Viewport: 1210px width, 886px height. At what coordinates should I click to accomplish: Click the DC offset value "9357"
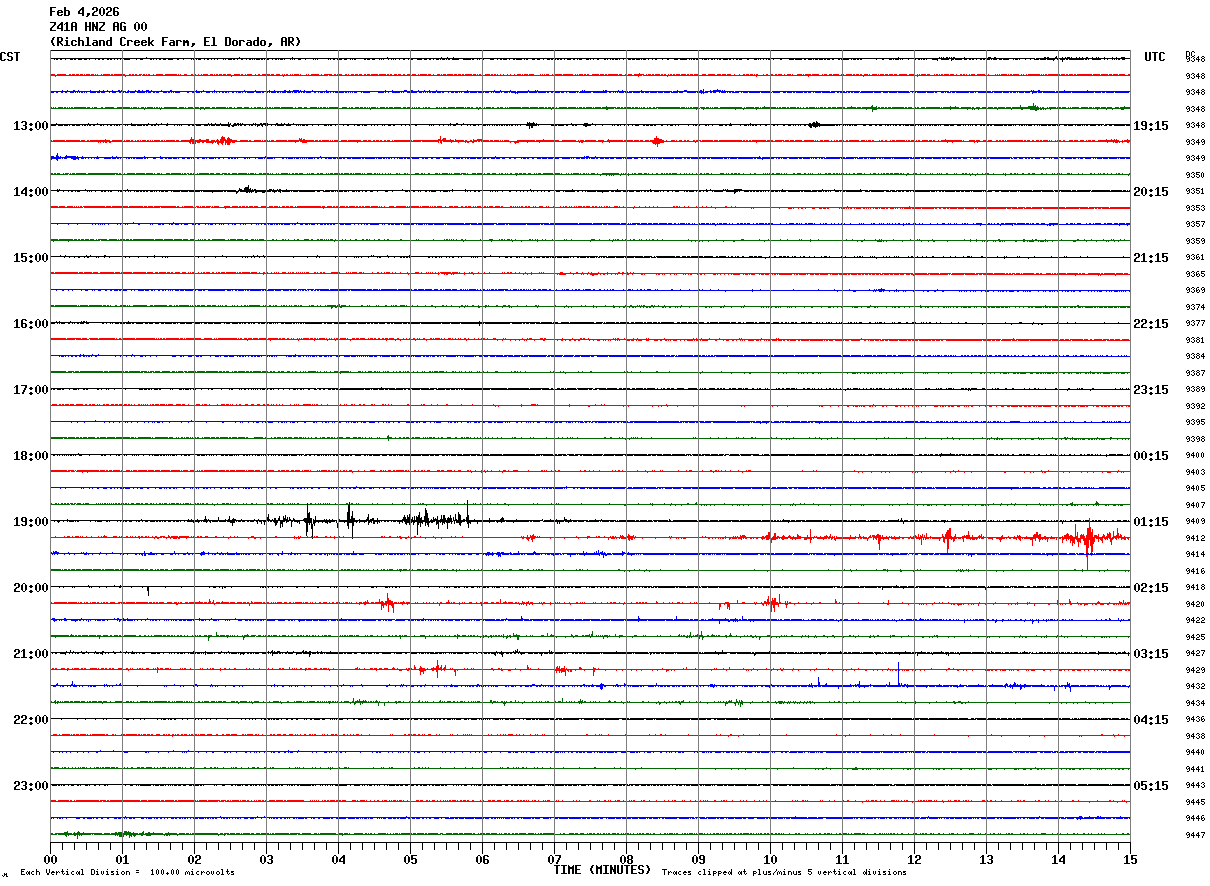pyautogui.click(x=1195, y=225)
